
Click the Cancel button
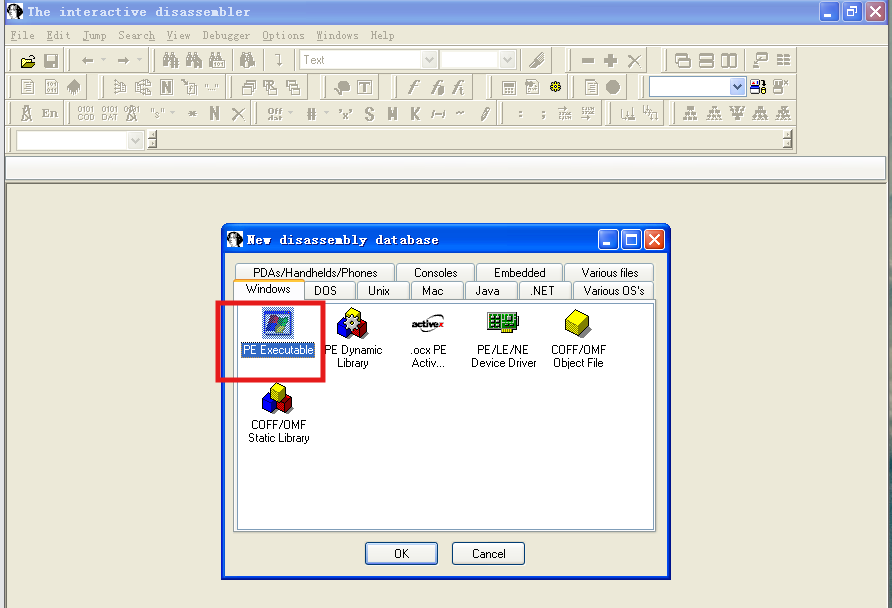(x=488, y=553)
